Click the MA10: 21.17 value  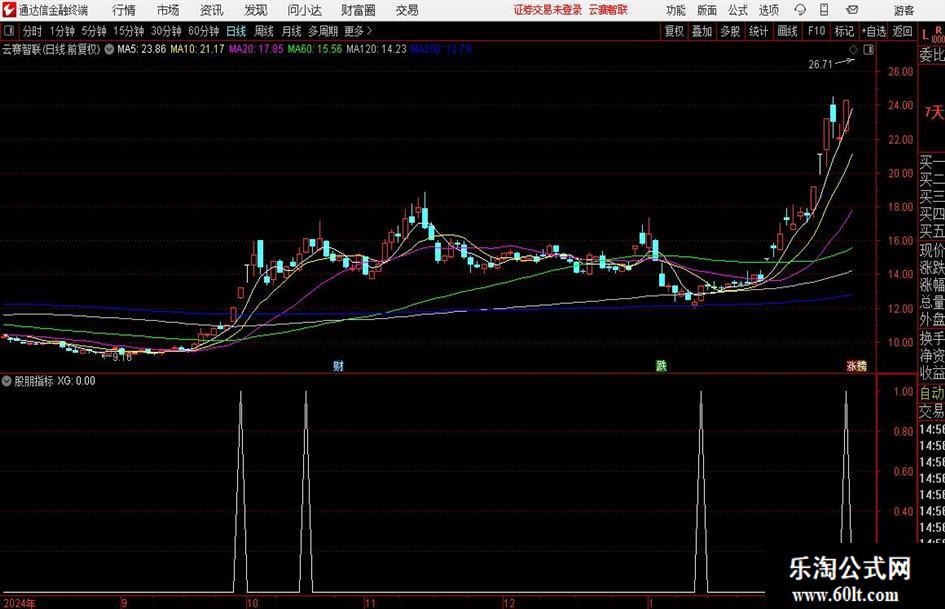(197, 49)
